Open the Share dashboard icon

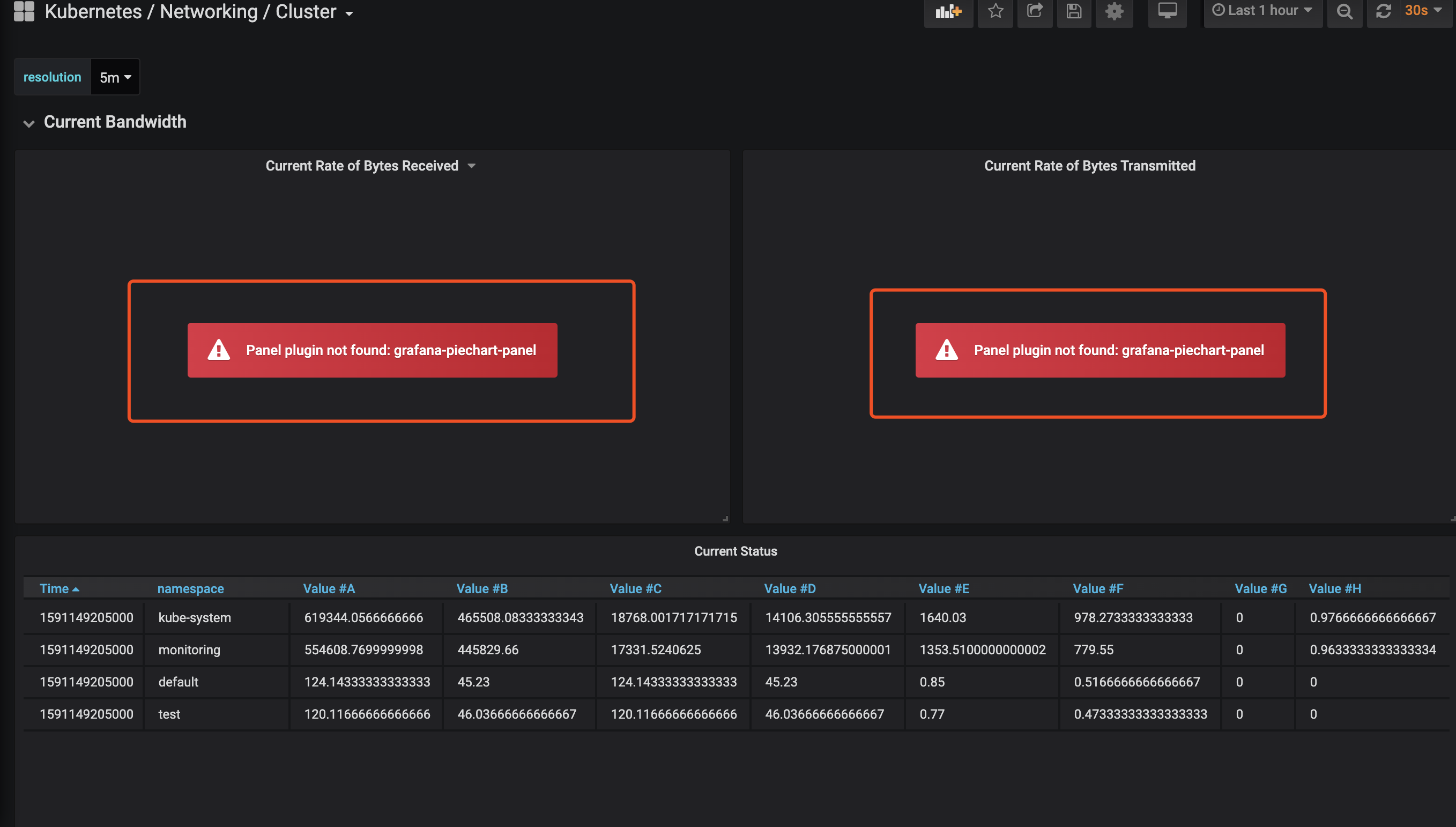(x=1035, y=11)
